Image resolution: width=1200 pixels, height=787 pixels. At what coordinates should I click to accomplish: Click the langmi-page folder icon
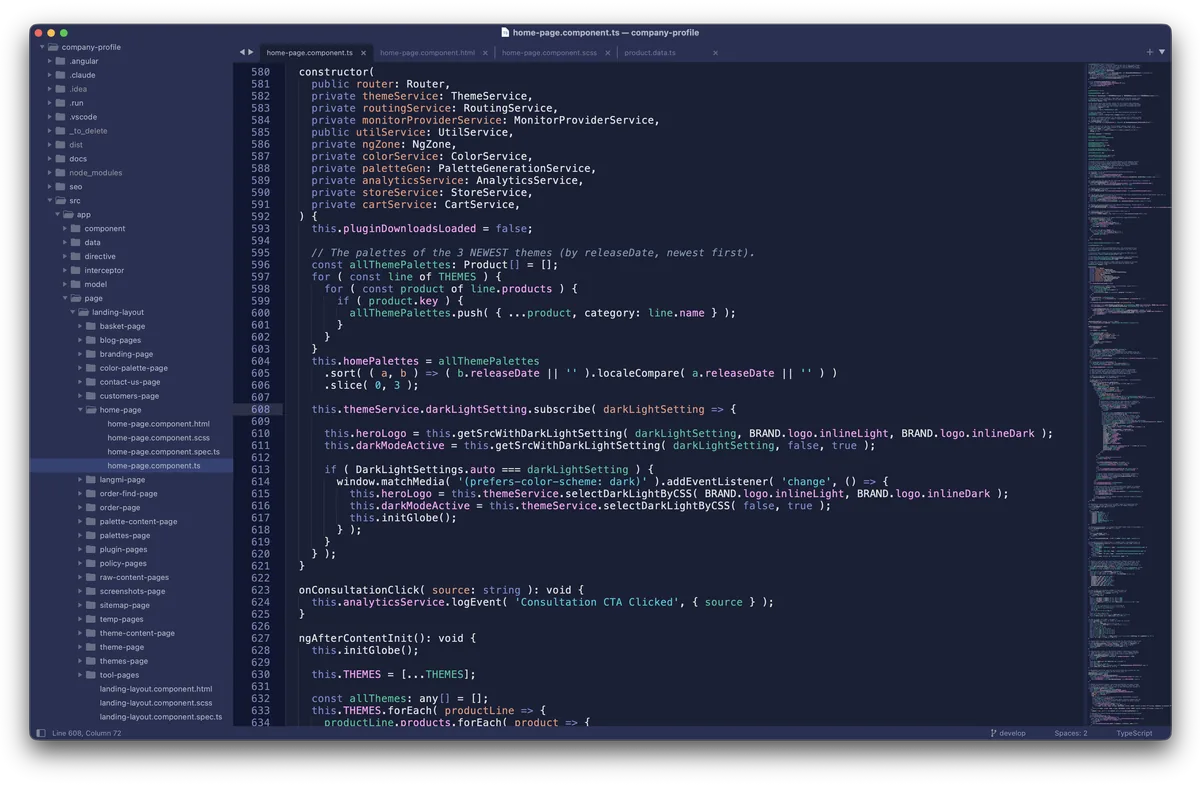[91, 480]
